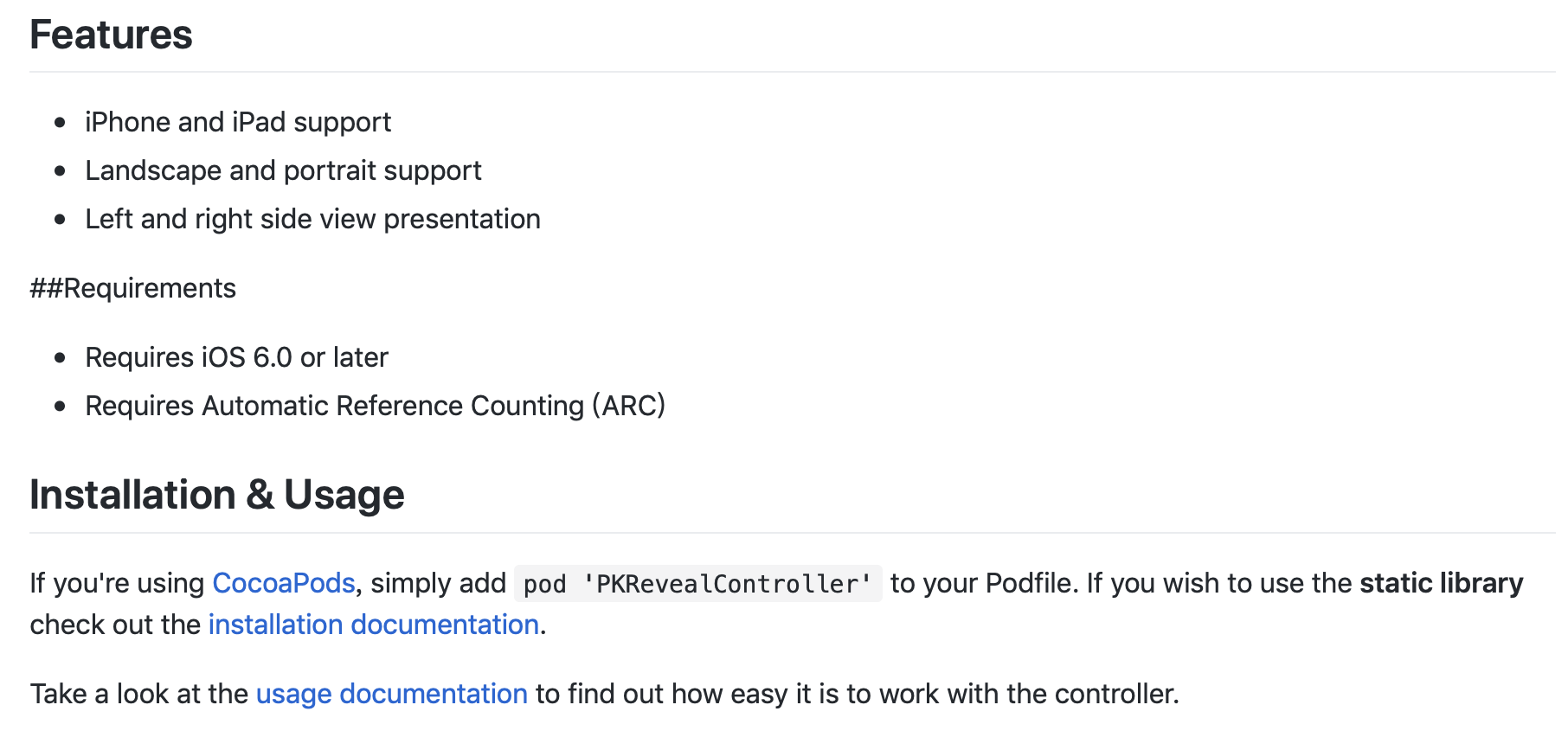Click the Installation & Usage heading

216,496
